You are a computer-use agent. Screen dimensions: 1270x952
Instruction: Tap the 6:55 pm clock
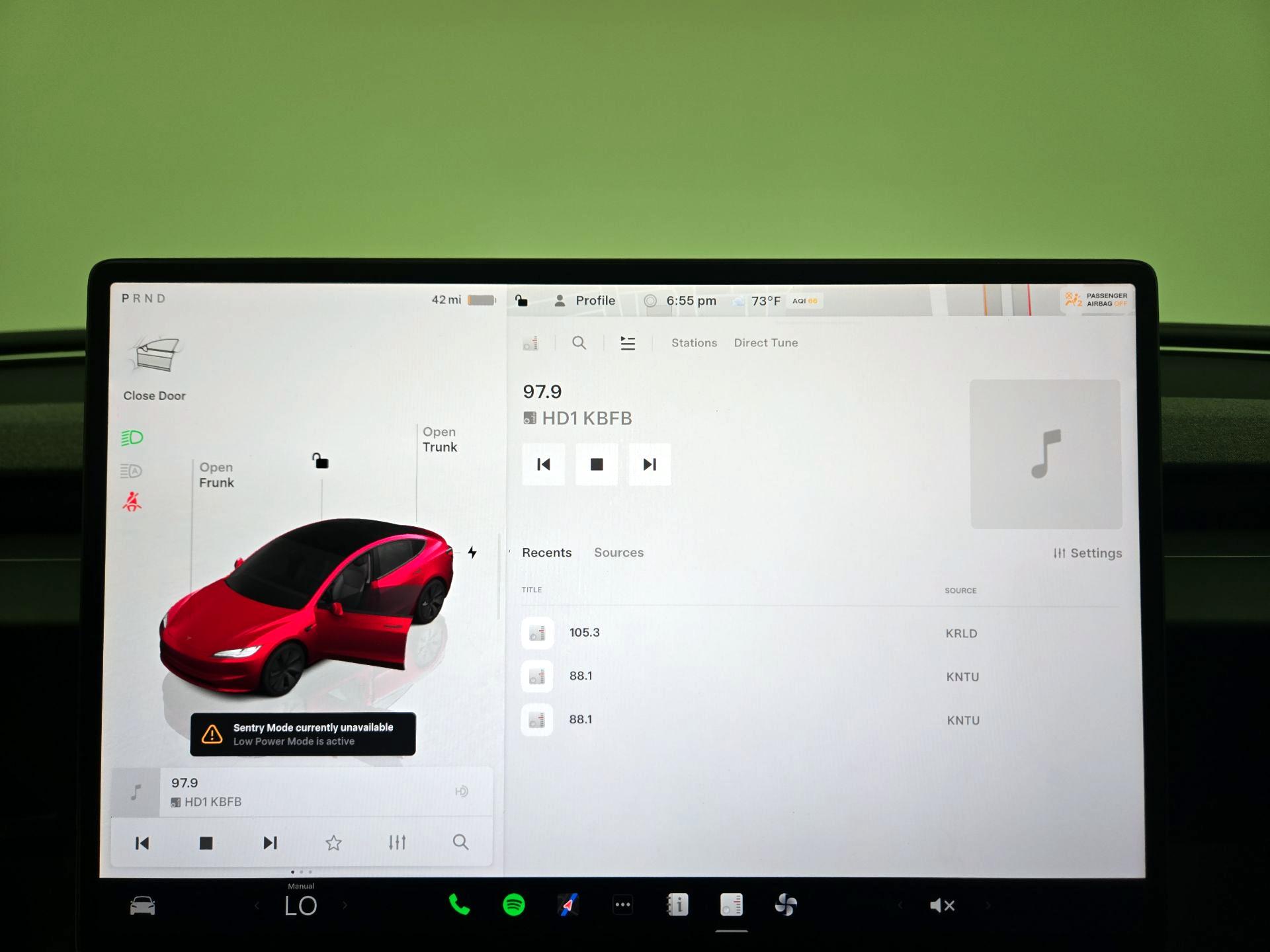click(691, 301)
